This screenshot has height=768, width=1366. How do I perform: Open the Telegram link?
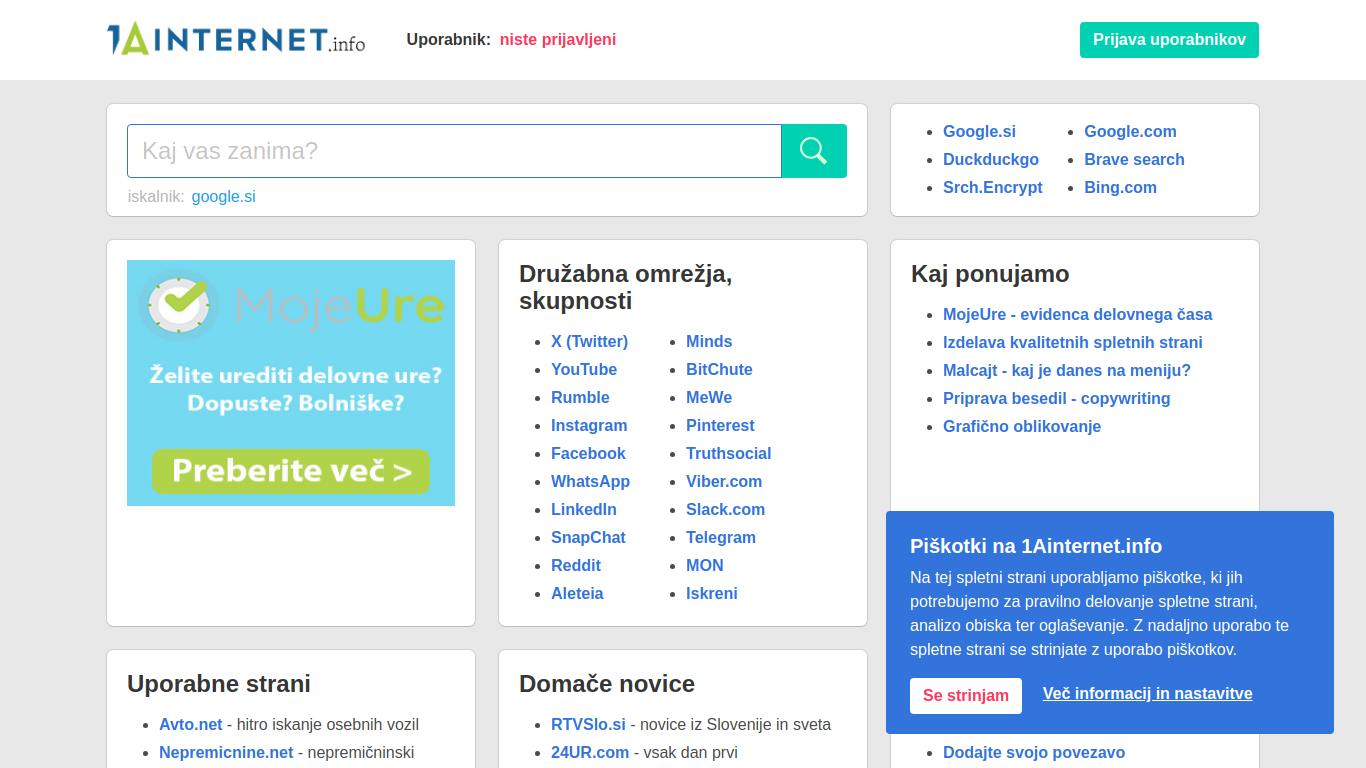point(721,538)
